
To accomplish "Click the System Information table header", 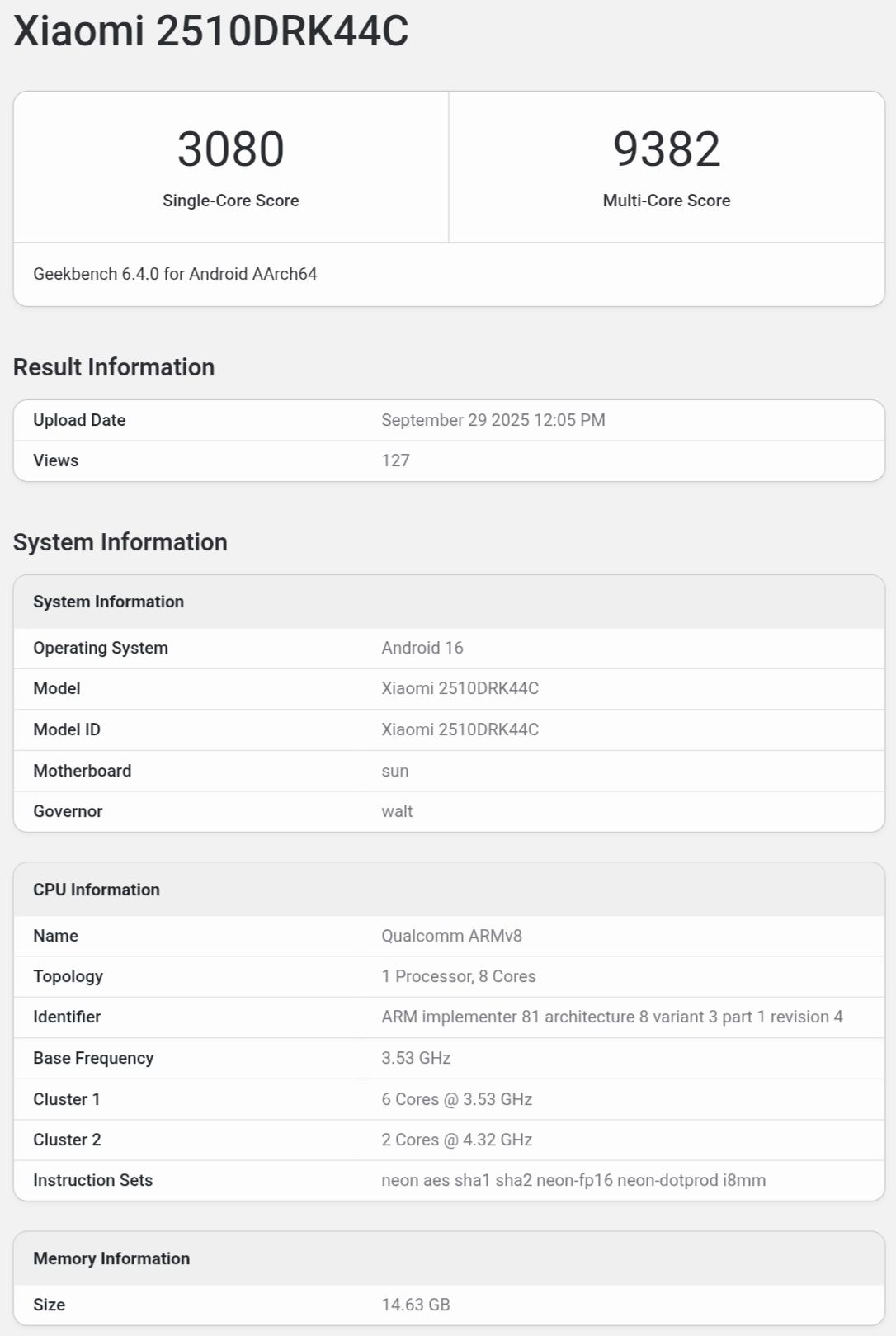I will (108, 602).
